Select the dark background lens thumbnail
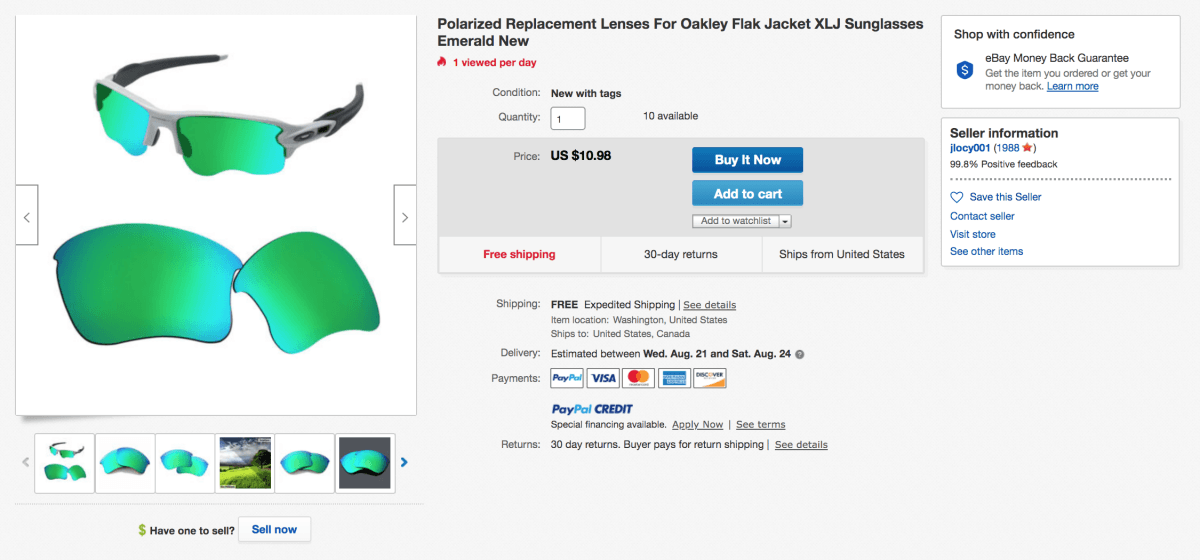The image size is (1200, 560). click(365, 463)
